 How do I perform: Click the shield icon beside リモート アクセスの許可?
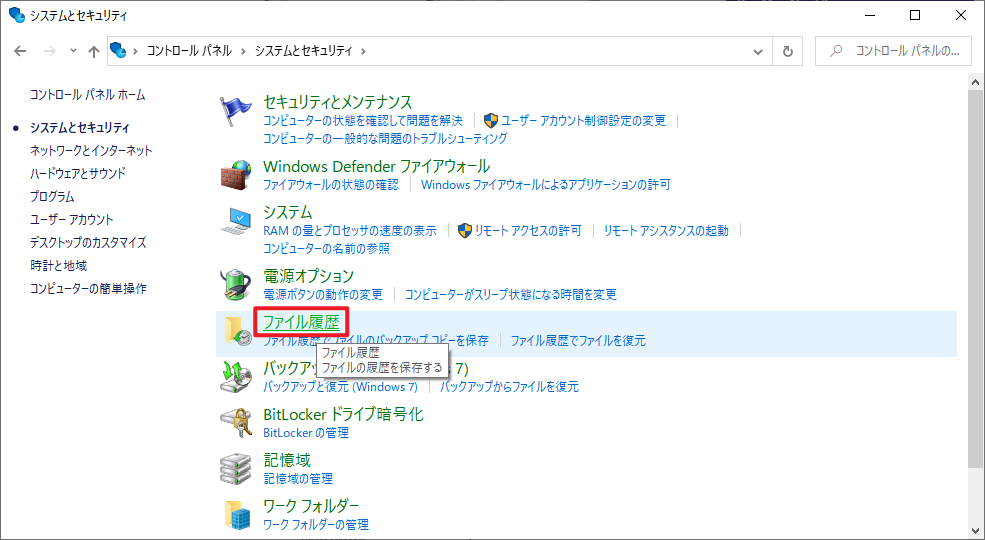tap(464, 230)
